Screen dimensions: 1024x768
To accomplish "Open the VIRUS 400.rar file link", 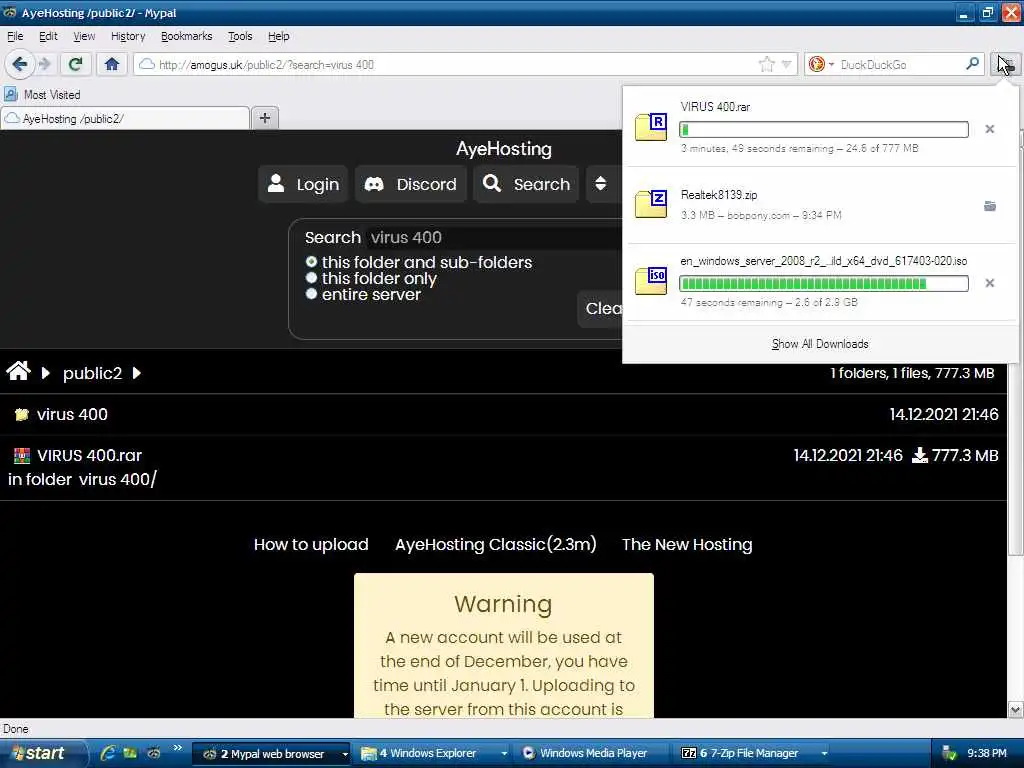I will point(89,455).
